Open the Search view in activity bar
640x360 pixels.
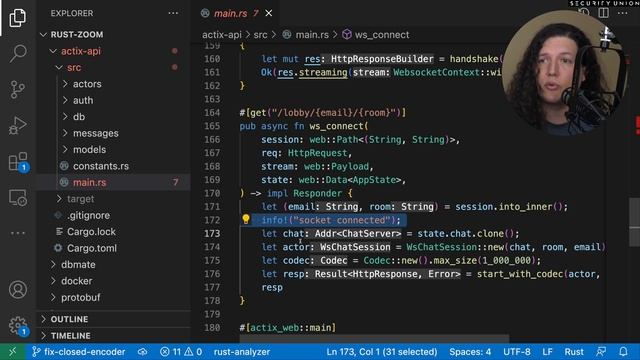tap(18, 53)
